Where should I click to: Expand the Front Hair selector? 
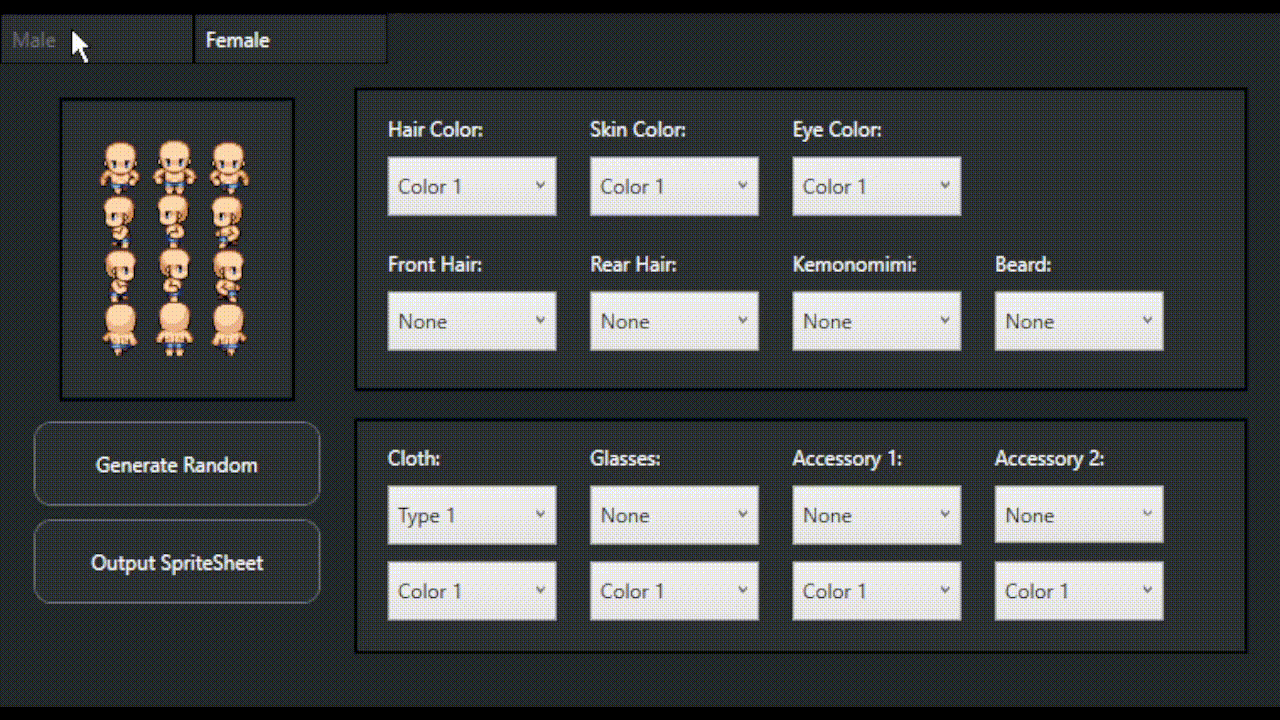pos(471,321)
